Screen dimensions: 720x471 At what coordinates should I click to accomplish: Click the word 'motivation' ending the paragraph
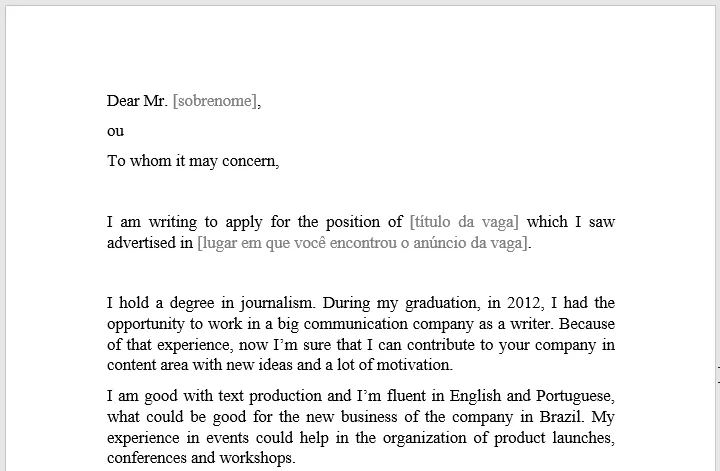tap(414, 365)
